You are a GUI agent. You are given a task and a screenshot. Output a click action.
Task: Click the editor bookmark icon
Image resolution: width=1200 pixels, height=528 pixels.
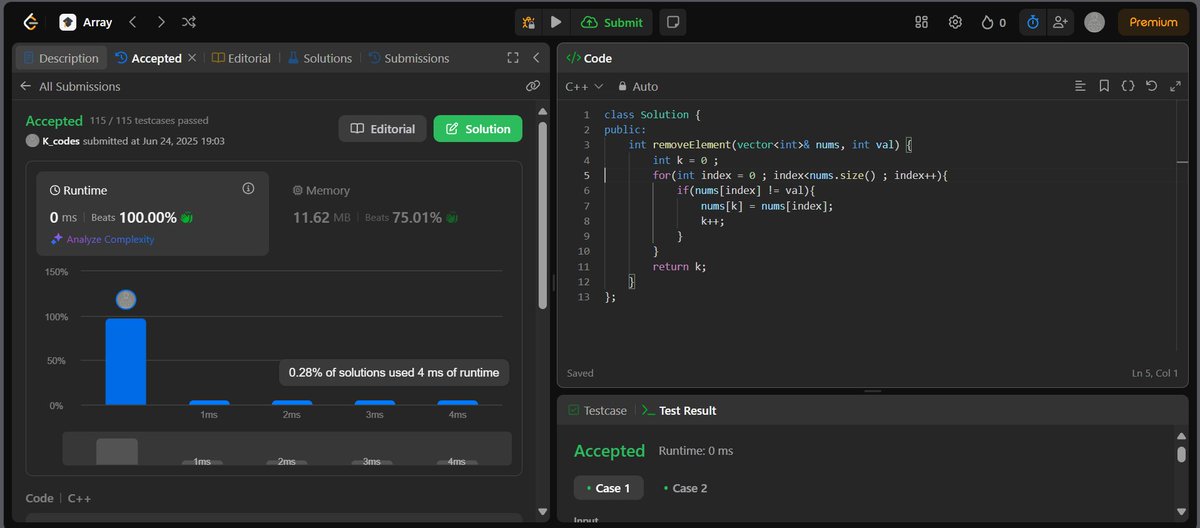coord(1104,86)
